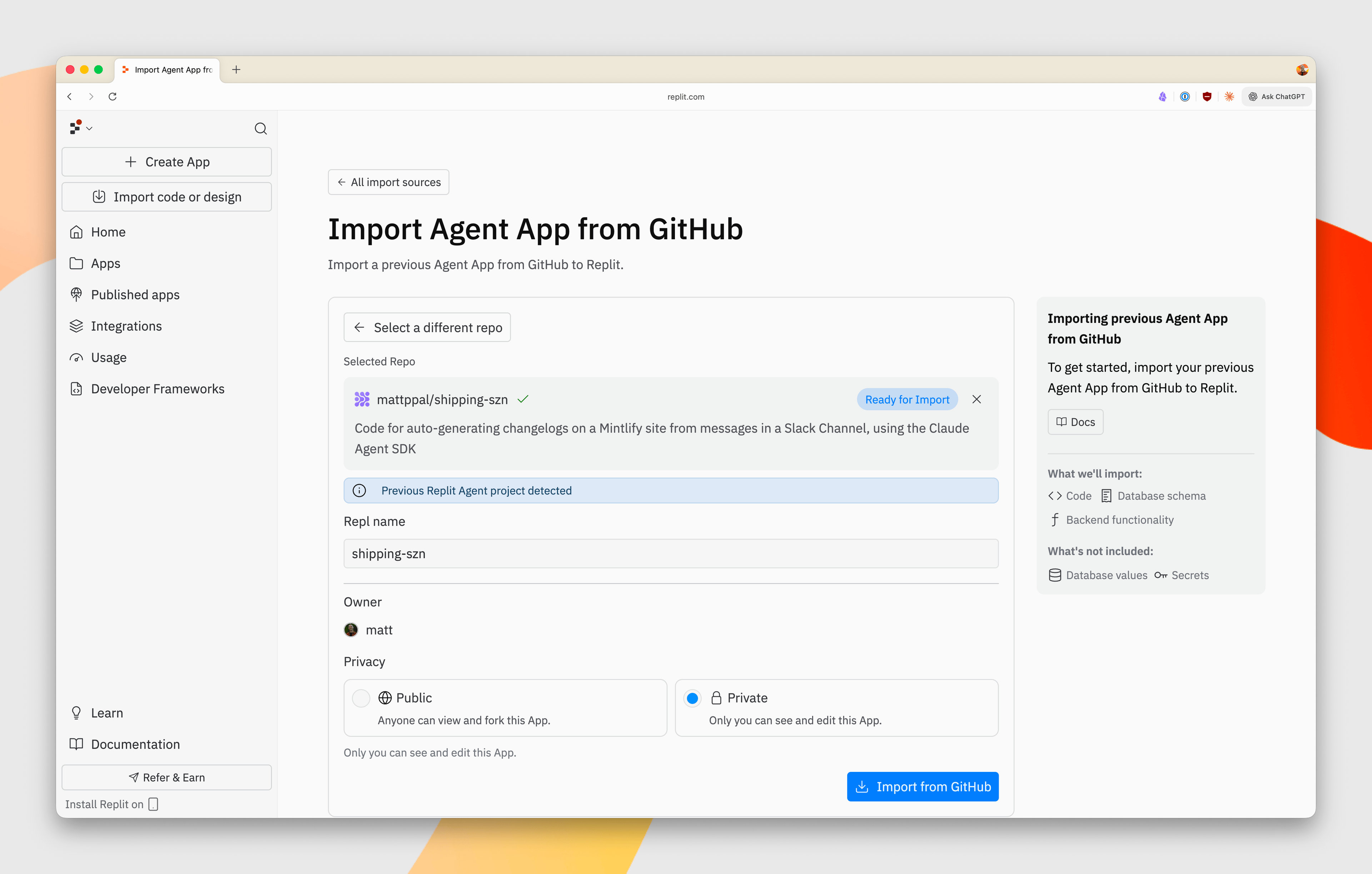Open Developer Frameworks page
1372x874 pixels.
(x=157, y=389)
